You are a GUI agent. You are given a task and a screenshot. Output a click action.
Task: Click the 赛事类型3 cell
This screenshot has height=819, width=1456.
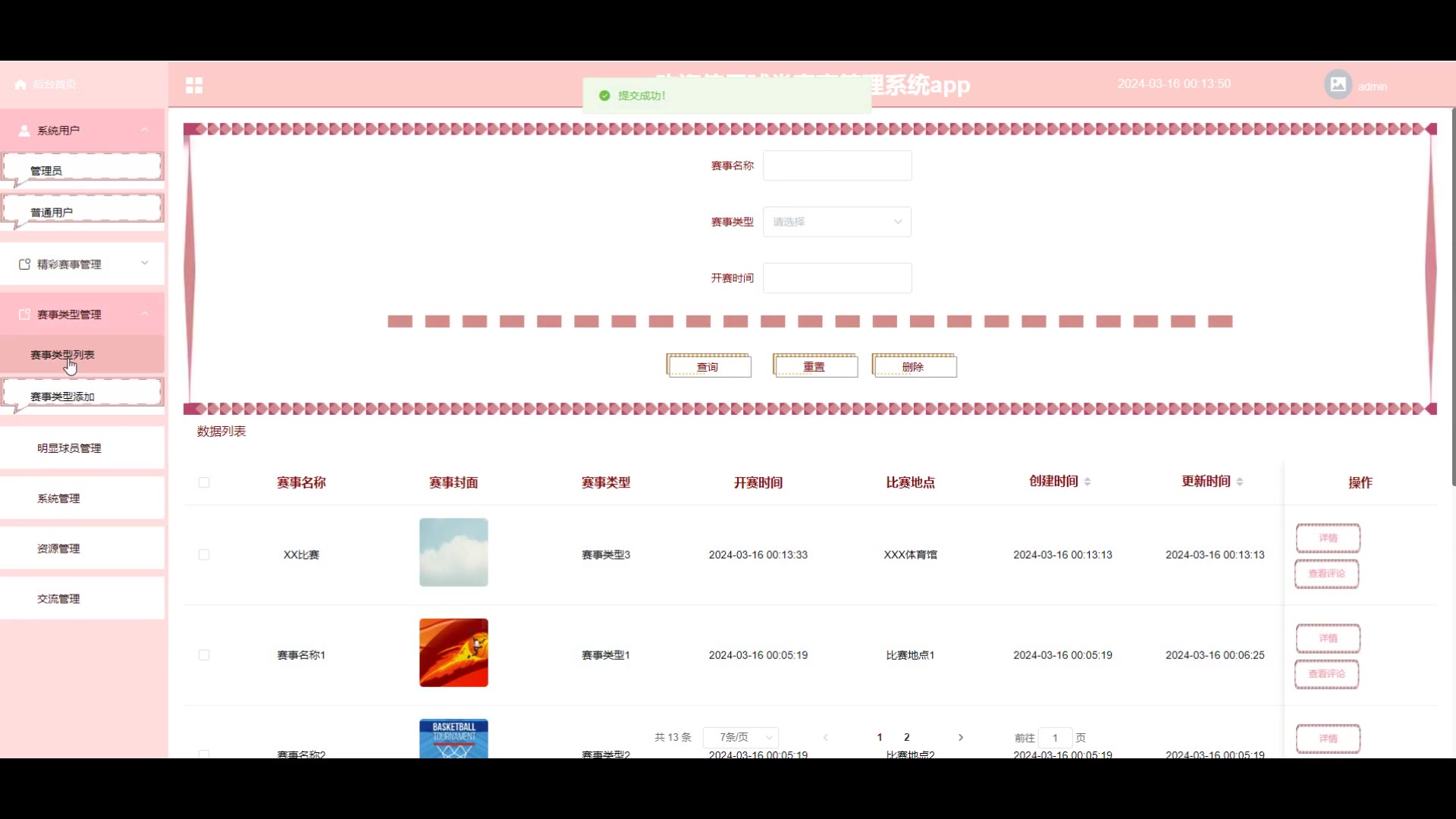(x=606, y=554)
